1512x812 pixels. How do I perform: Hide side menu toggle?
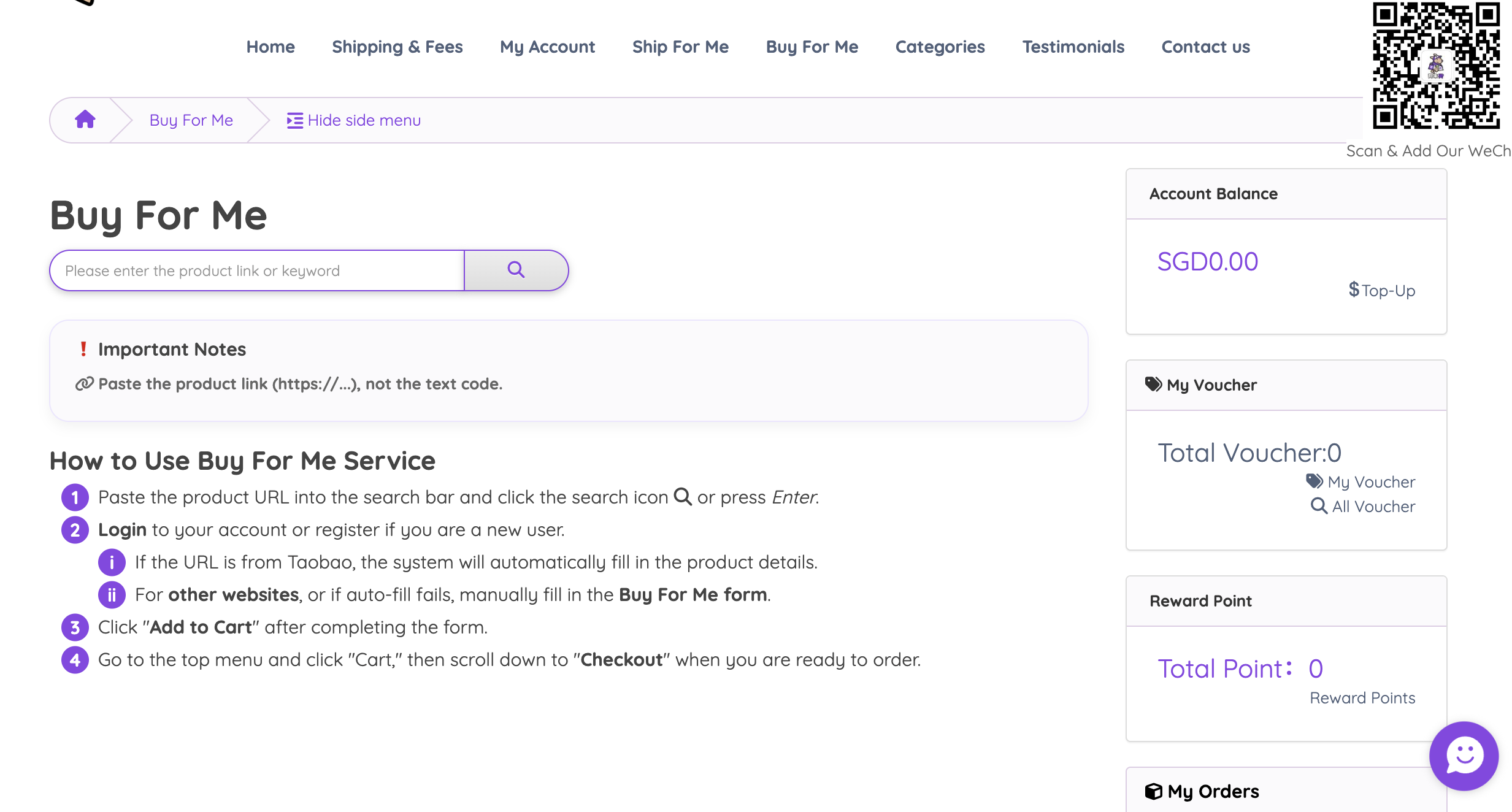(x=354, y=120)
